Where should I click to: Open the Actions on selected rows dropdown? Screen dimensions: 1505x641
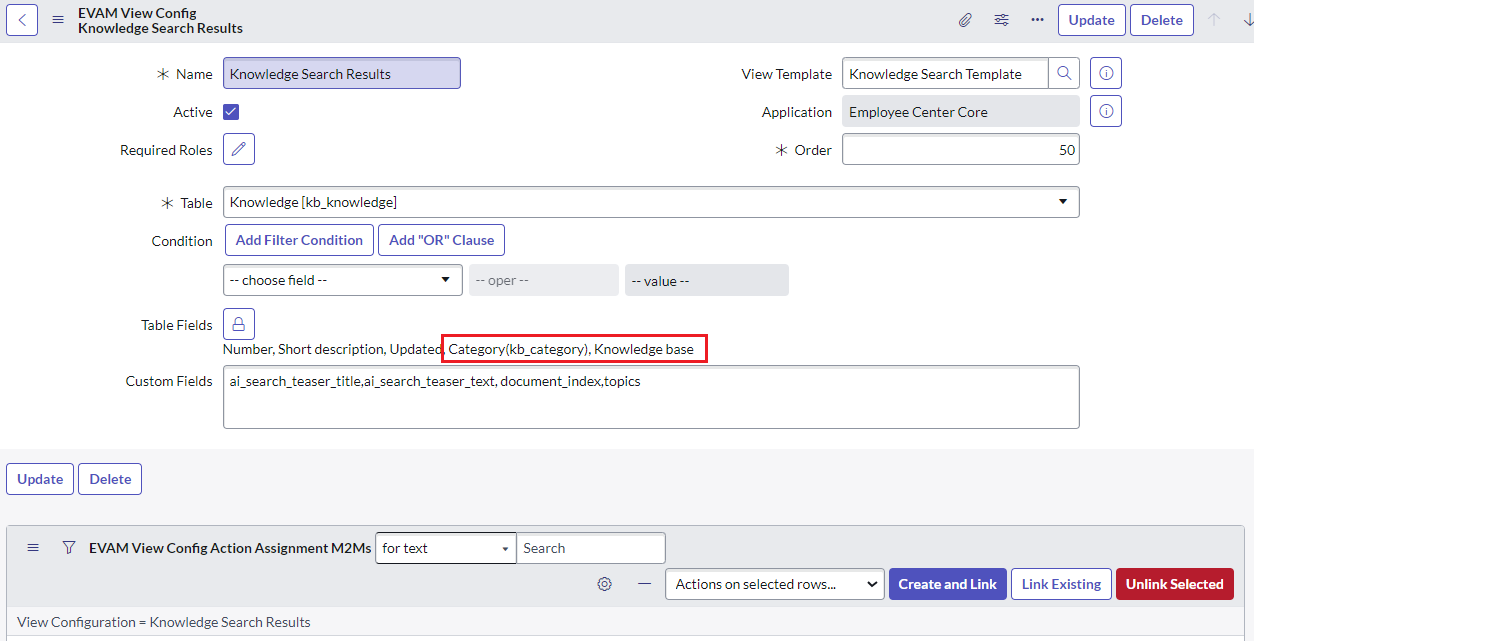[x=774, y=583]
